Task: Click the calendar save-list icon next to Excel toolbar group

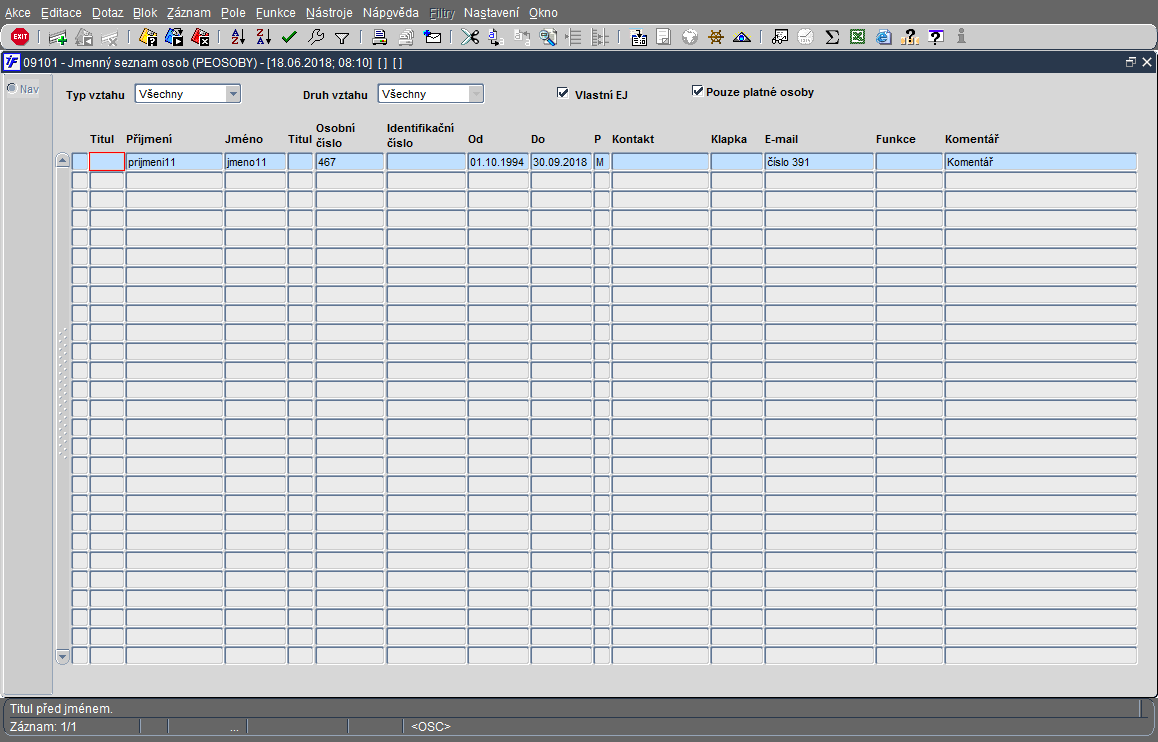Action: click(639, 37)
